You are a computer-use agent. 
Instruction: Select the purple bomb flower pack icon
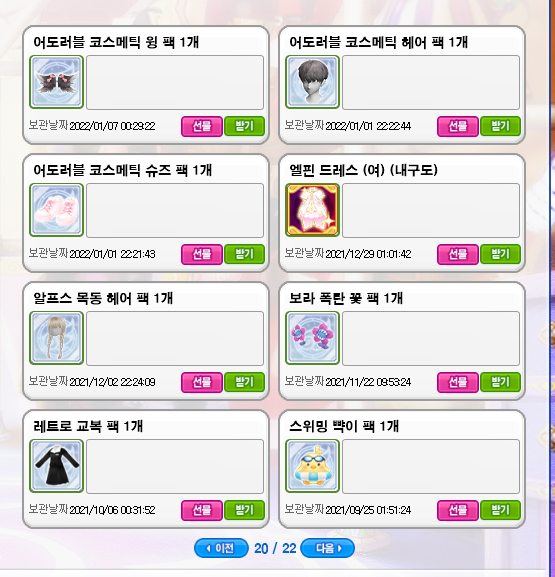[x=312, y=338]
